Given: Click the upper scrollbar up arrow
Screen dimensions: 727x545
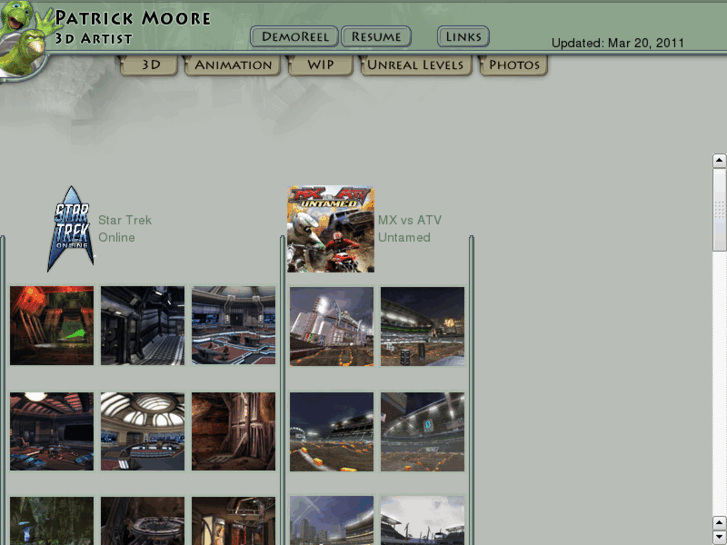Looking at the screenshot, I should [719, 160].
